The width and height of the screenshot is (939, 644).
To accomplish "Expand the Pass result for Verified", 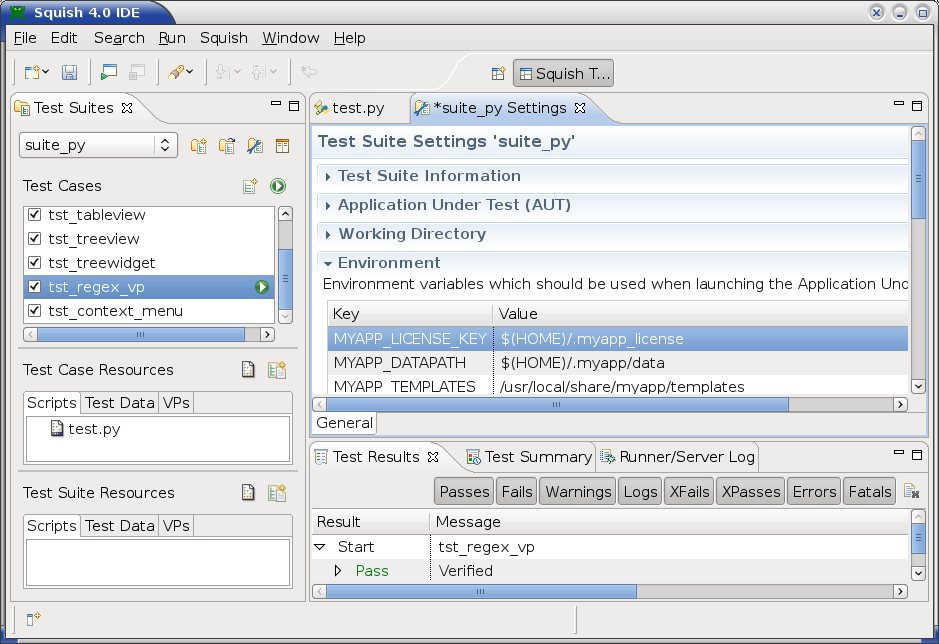I will pos(338,570).
